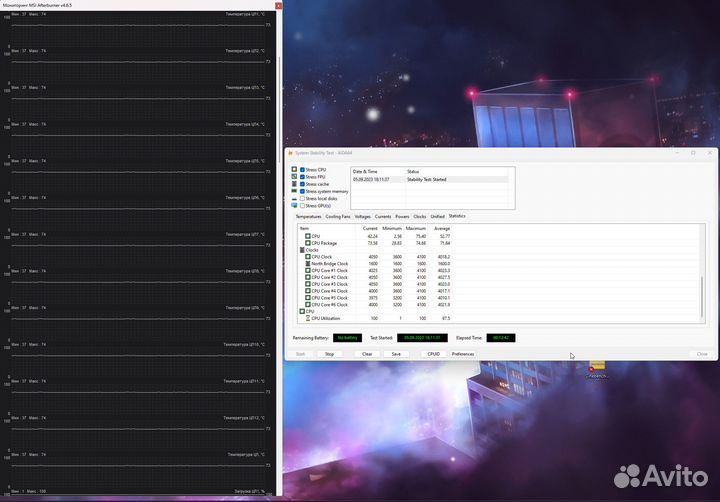
Task: Uncheck the Stress FPU checkbox
Action: (x=302, y=177)
